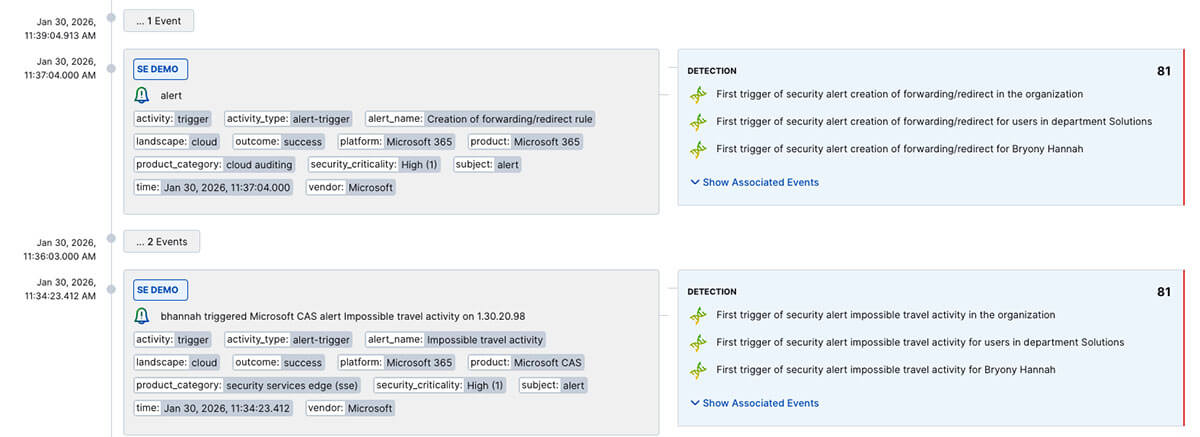Click the DNA icon for impossible travel in the organization
Image resolution: width=1200 pixels, height=437 pixels.
(698, 316)
